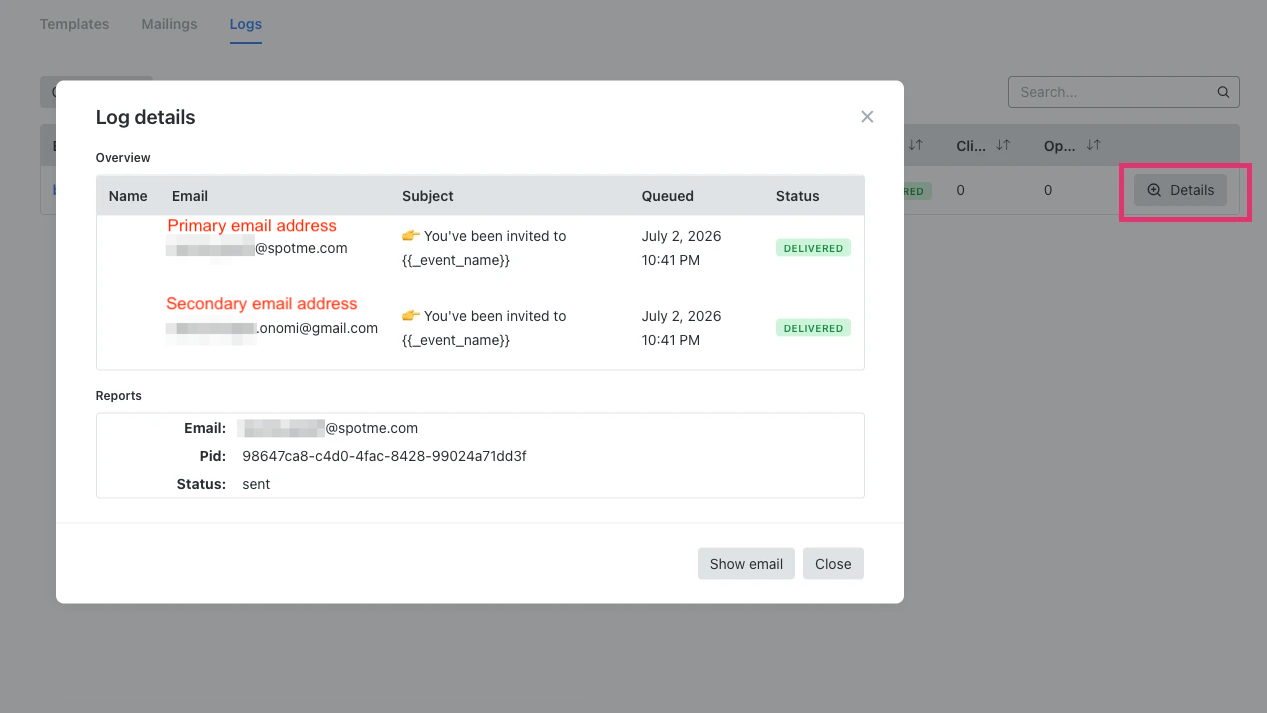The height and width of the screenshot is (713, 1267).
Task: Sort by the Cli... column using its arrows
Action: point(1003,146)
